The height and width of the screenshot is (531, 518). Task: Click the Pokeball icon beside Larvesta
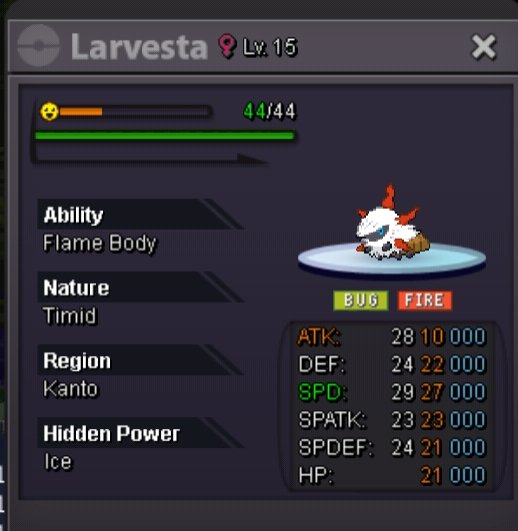(x=38, y=45)
